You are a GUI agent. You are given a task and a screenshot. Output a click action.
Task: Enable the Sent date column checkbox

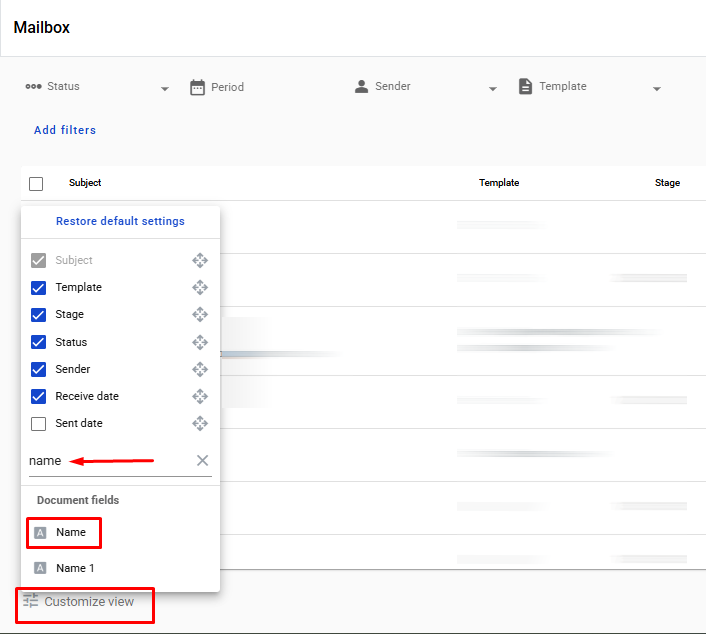pyautogui.click(x=39, y=424)
